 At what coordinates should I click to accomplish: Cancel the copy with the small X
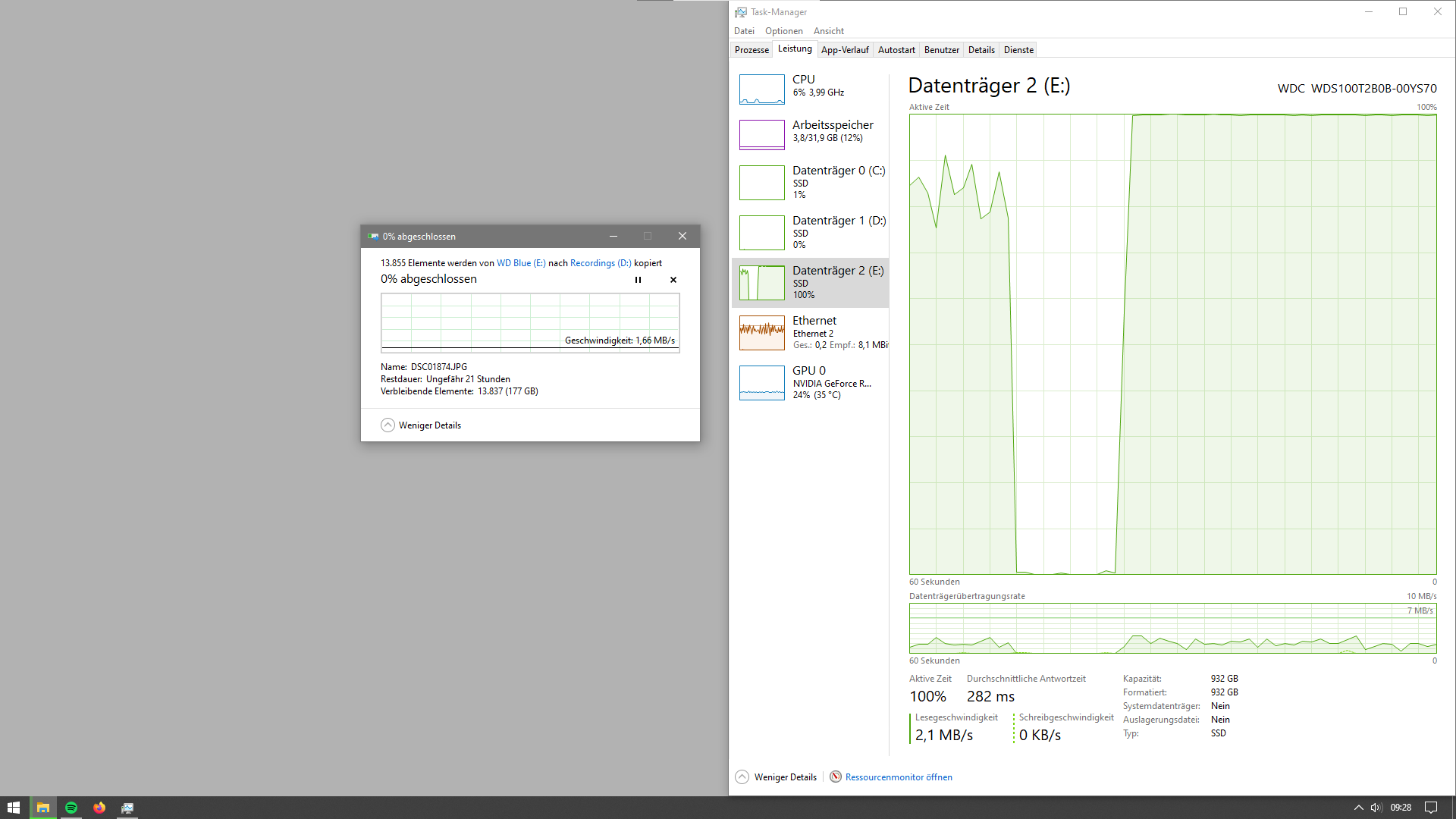point(673,280)
